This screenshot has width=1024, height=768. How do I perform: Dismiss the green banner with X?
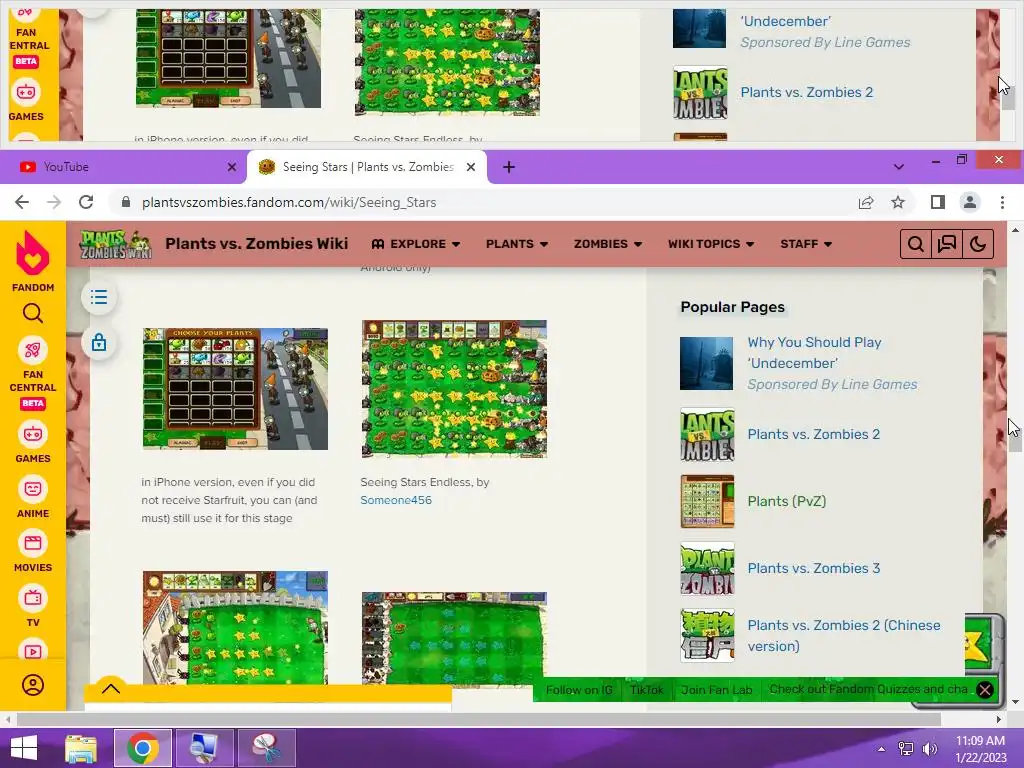point(985,690)
